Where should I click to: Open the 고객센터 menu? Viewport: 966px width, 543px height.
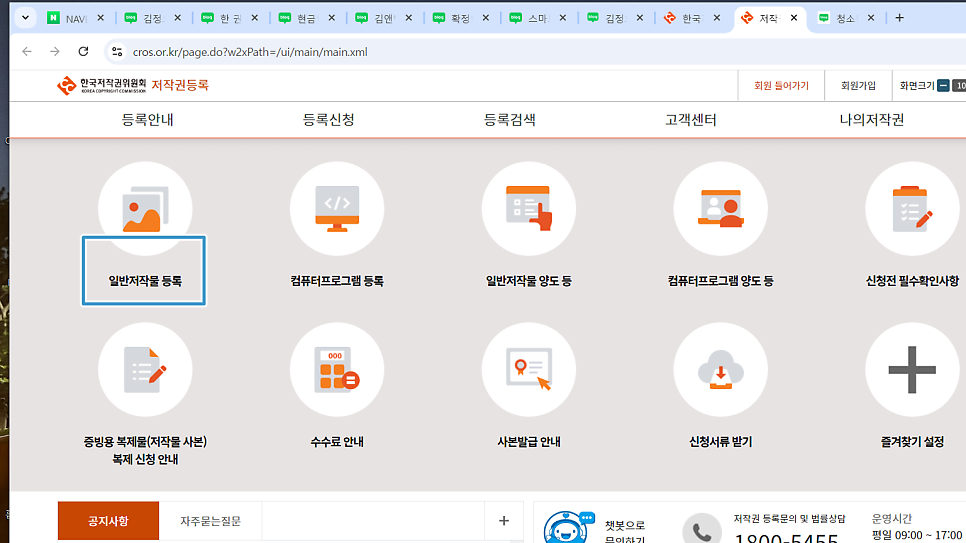pos(691,120)
